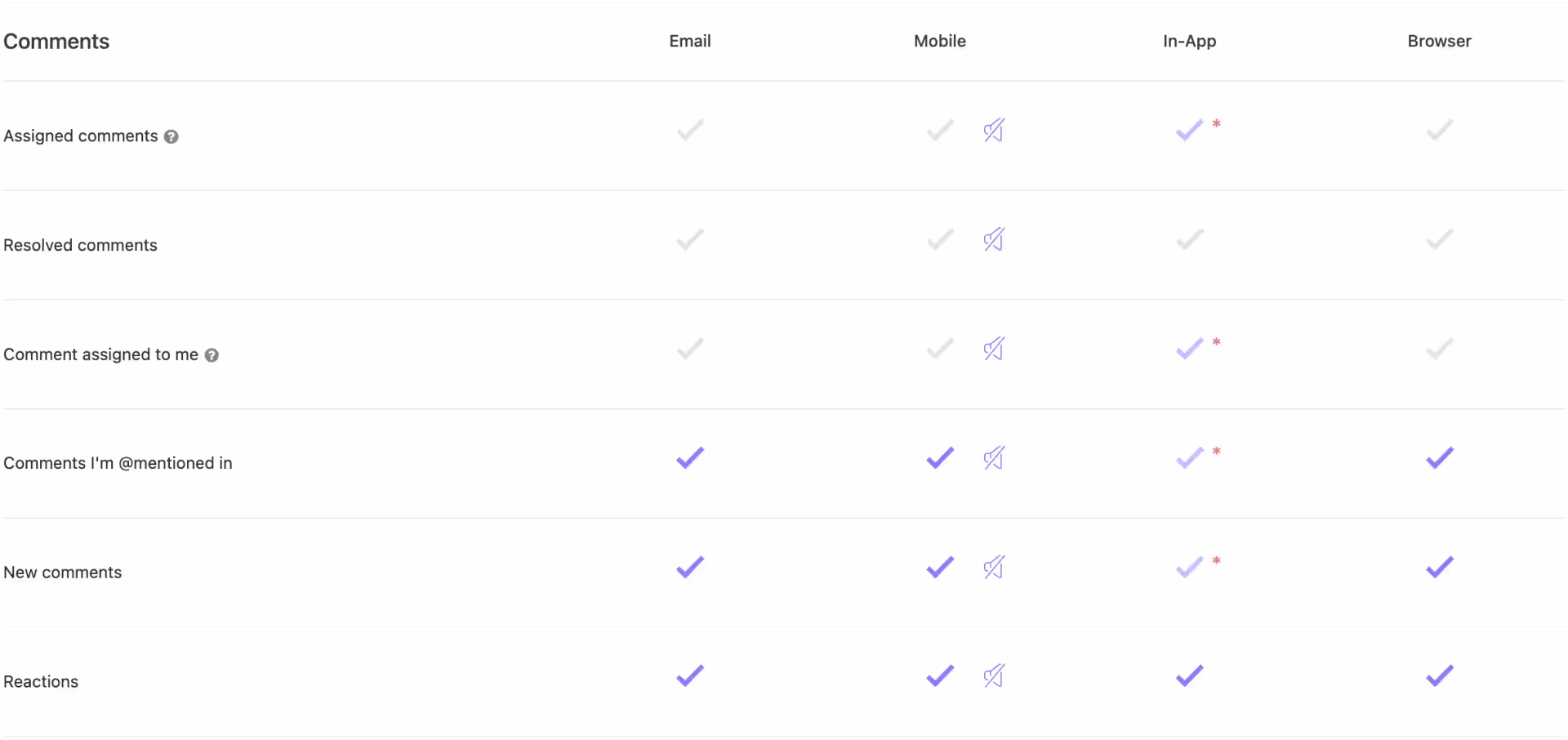Click the Email column header
The image size is (1568, 740).
(x=689, y=41)
